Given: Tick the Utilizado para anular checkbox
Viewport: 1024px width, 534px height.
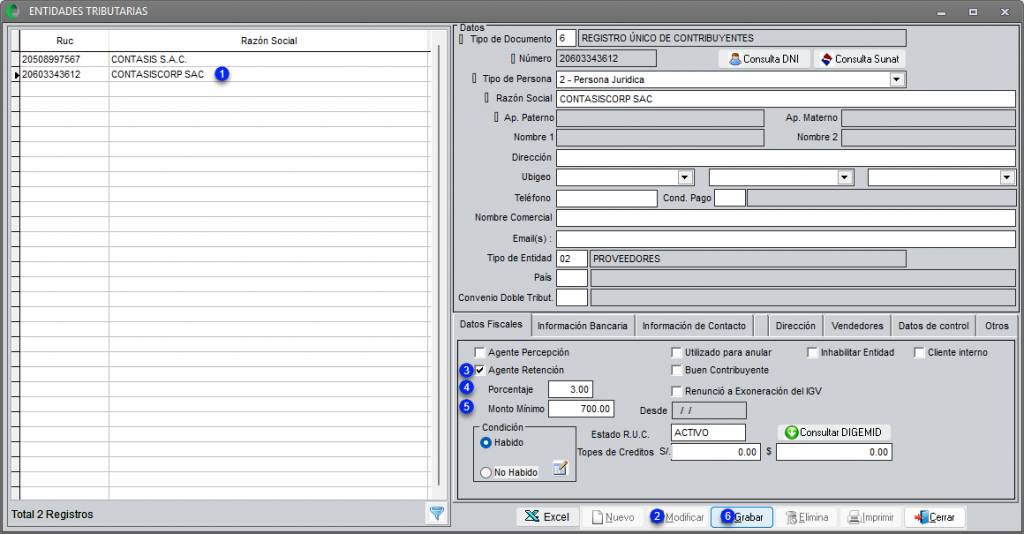Looking at the screenshot, I should [x=677, y=353].
